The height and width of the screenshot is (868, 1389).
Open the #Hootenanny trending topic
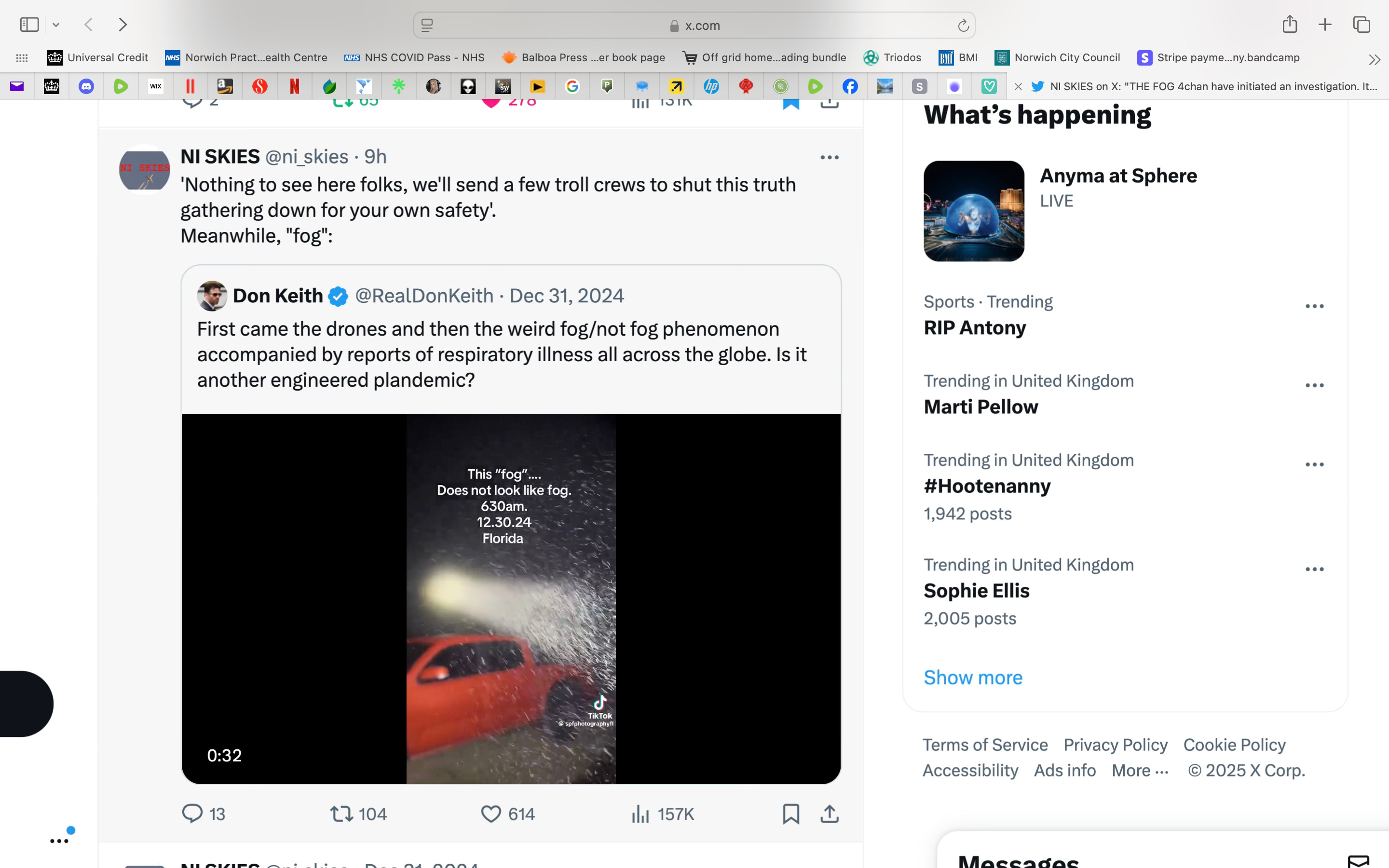987,486
